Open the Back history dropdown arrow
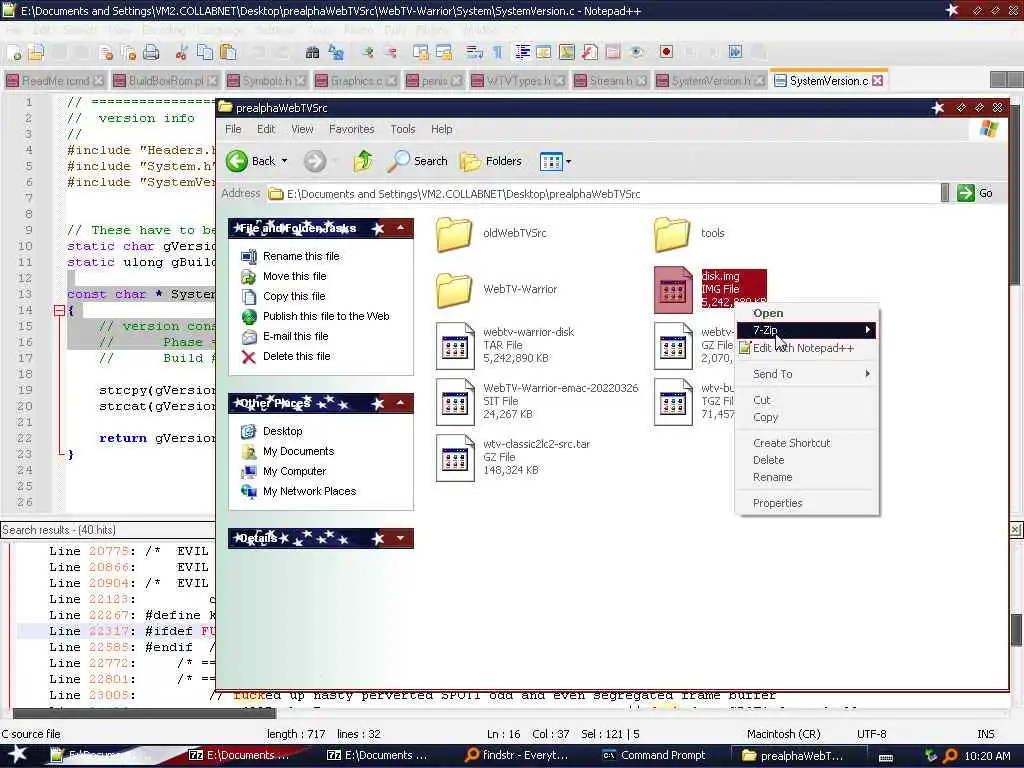The image size is (1024, 768). (285, 161)
